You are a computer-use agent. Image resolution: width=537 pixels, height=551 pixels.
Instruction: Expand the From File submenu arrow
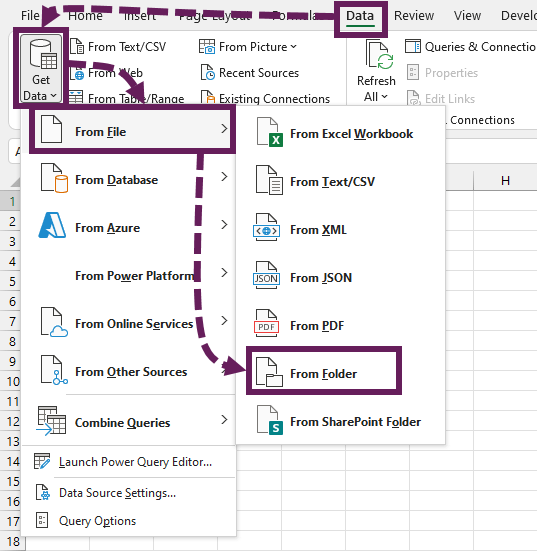224,129
